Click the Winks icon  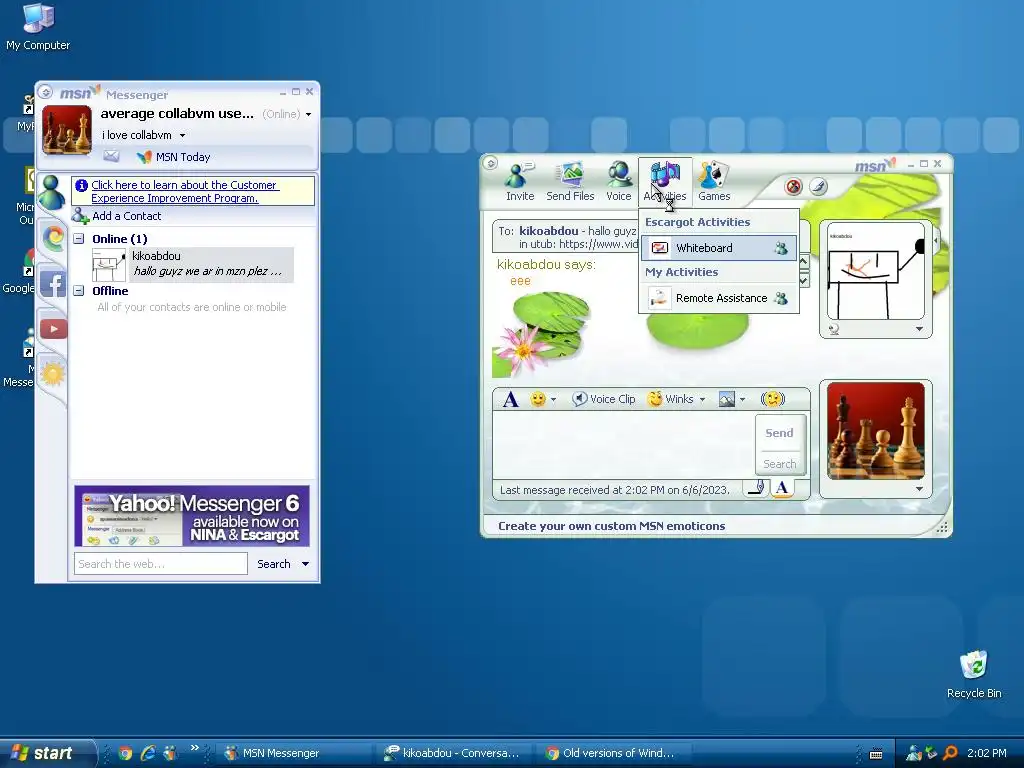click(x=671, y=399)
